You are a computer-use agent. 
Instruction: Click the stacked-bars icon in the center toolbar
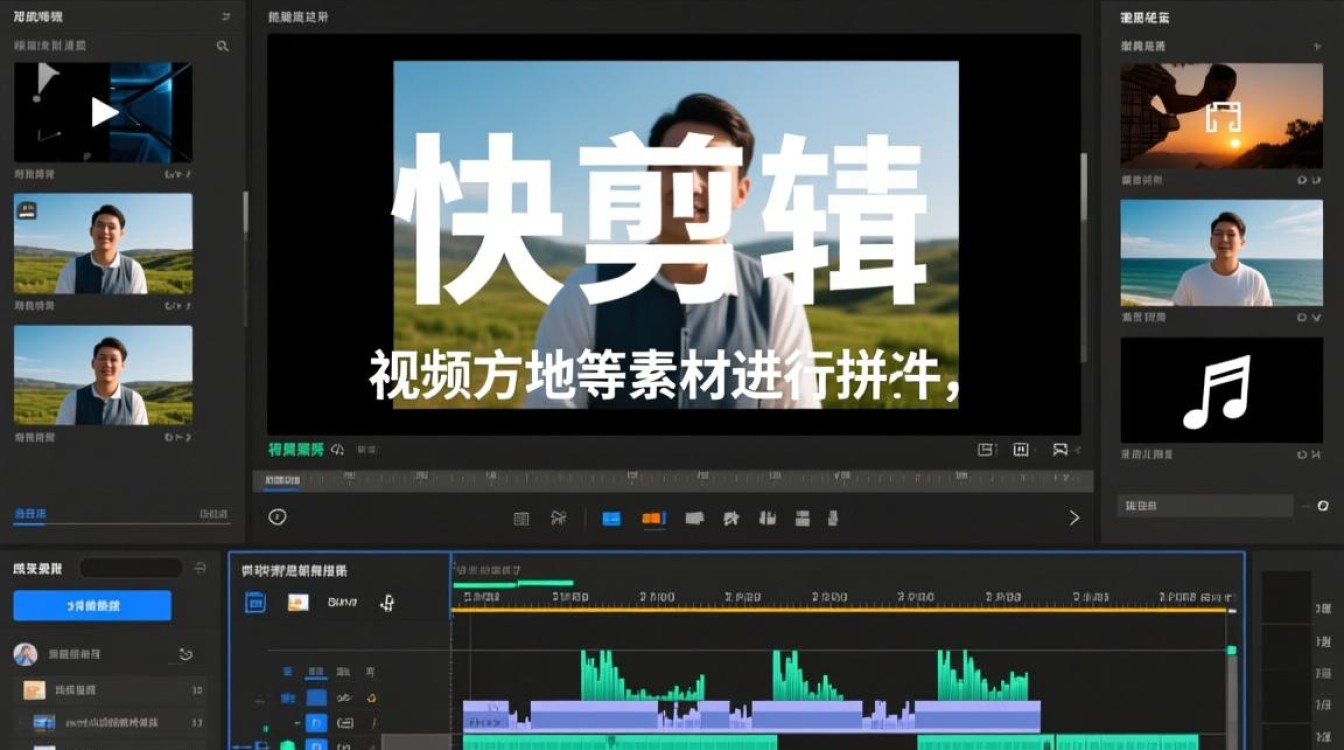(x=802, y=518)
